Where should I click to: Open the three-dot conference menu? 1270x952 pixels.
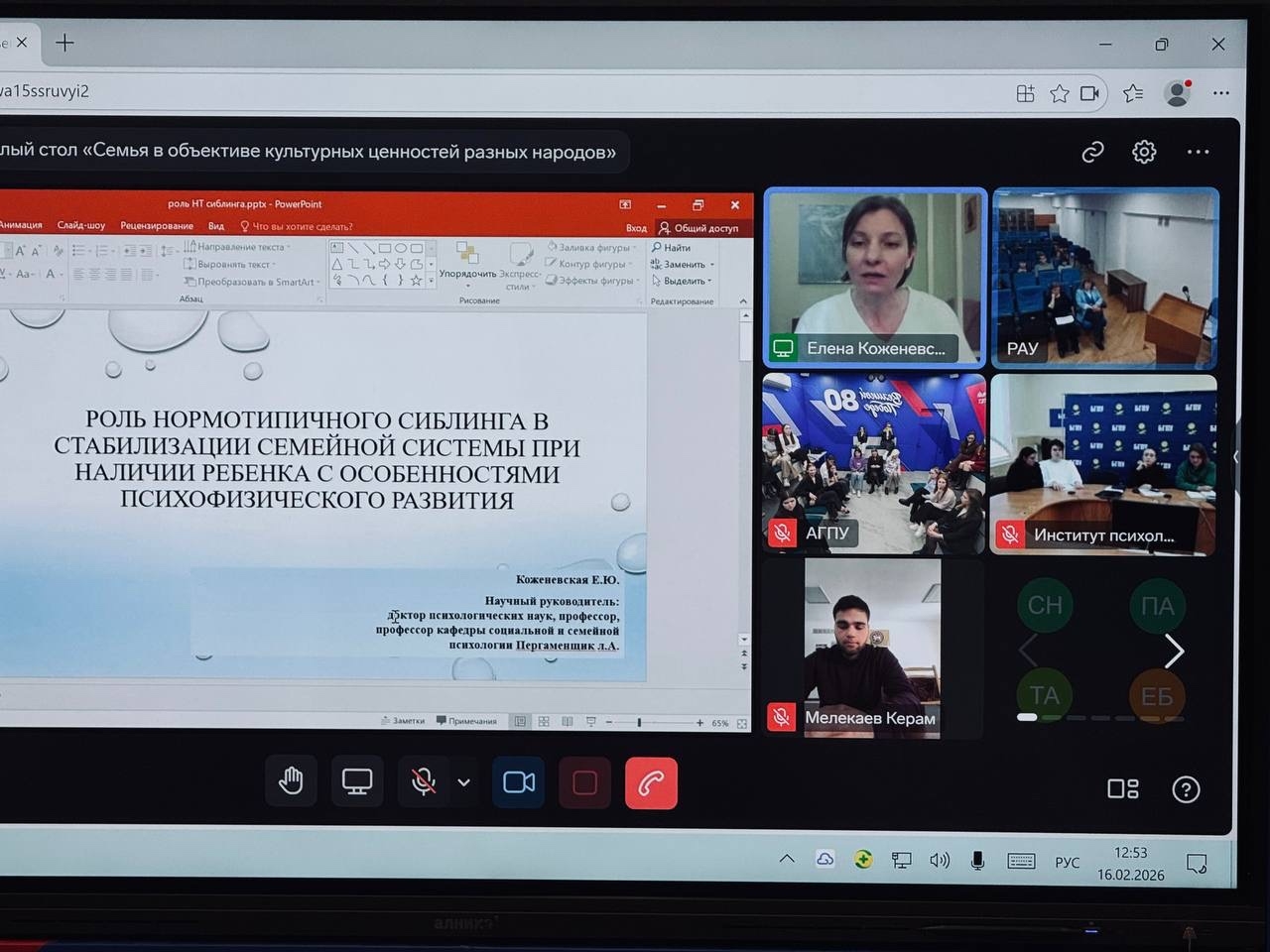point(1198,152)
